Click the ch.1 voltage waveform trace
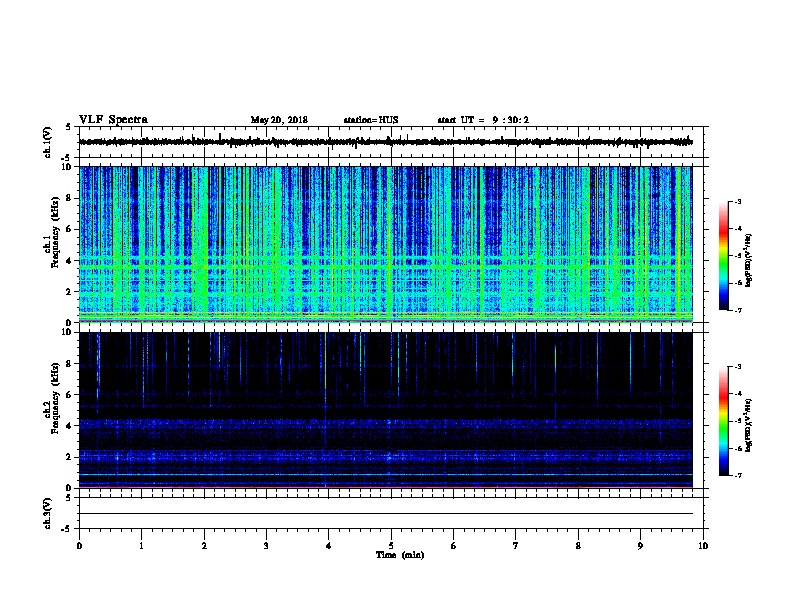Screen dimensions: 792x612 point(385,142)
